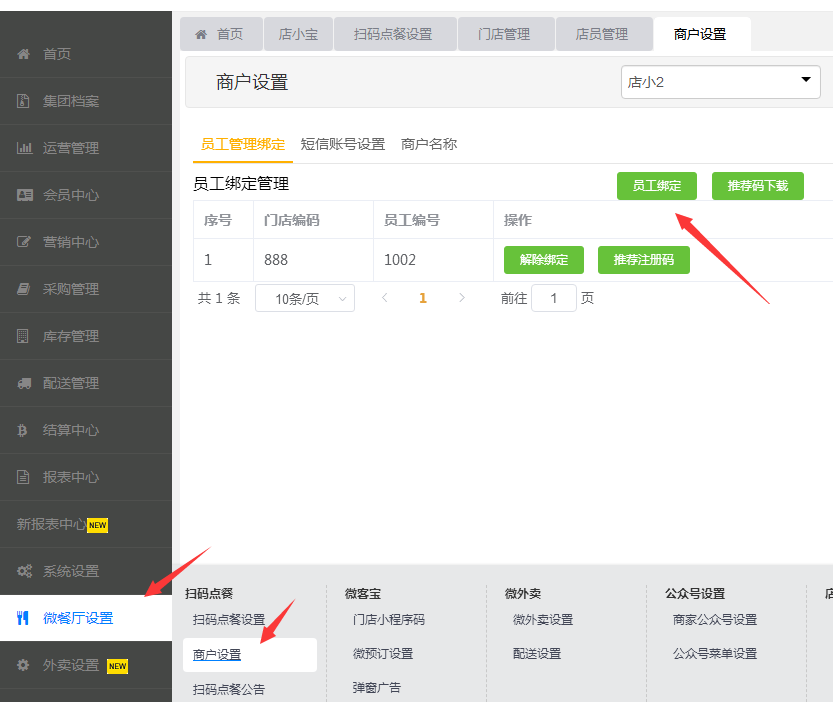The width and height of the screenshot is (833, 702).
Task: Click the 会员中心 ID card icon
Action: point(24,195)
